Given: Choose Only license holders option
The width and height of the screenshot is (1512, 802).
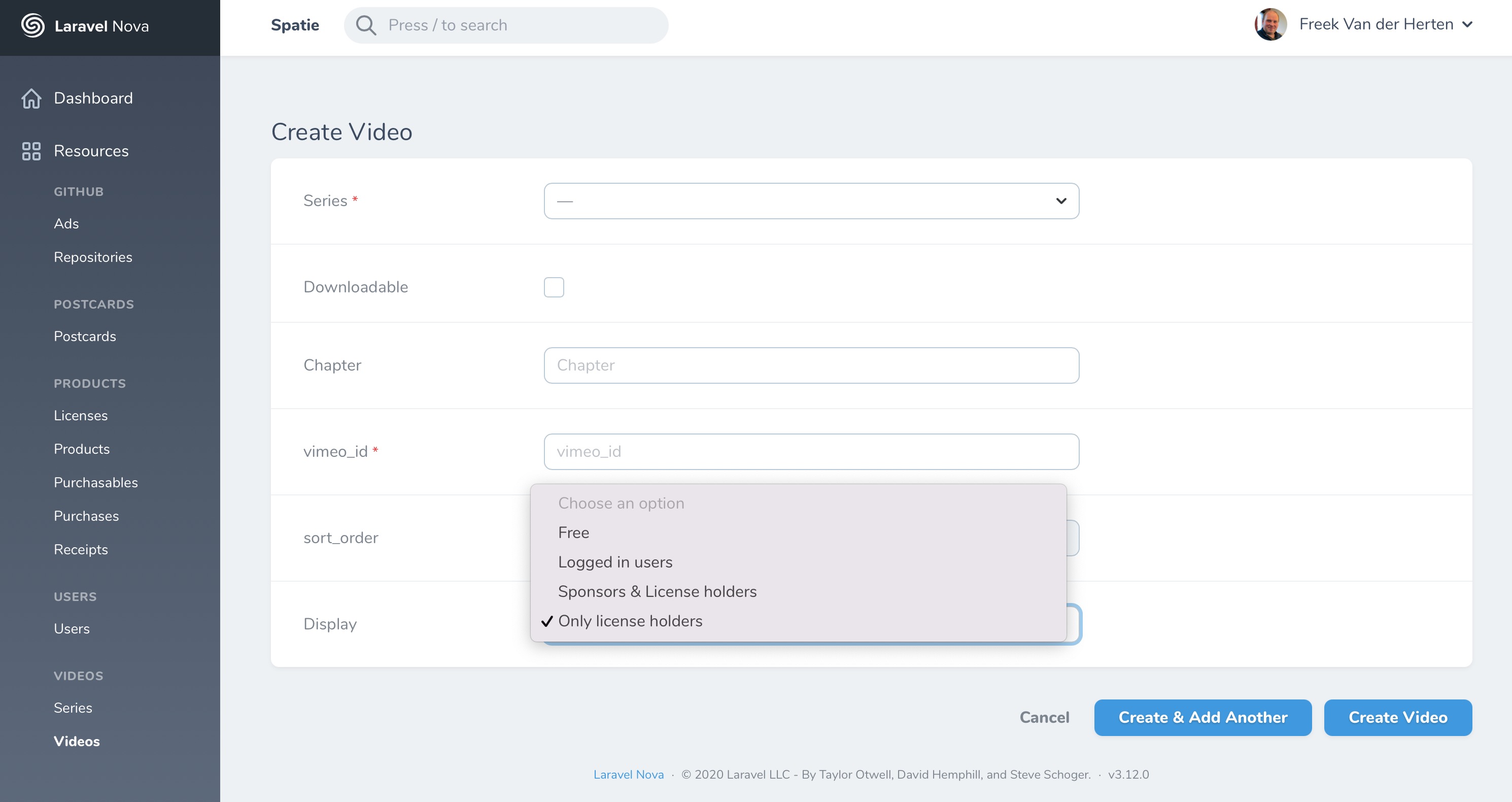Looking at the screenshot, I should tap(798, 621).
